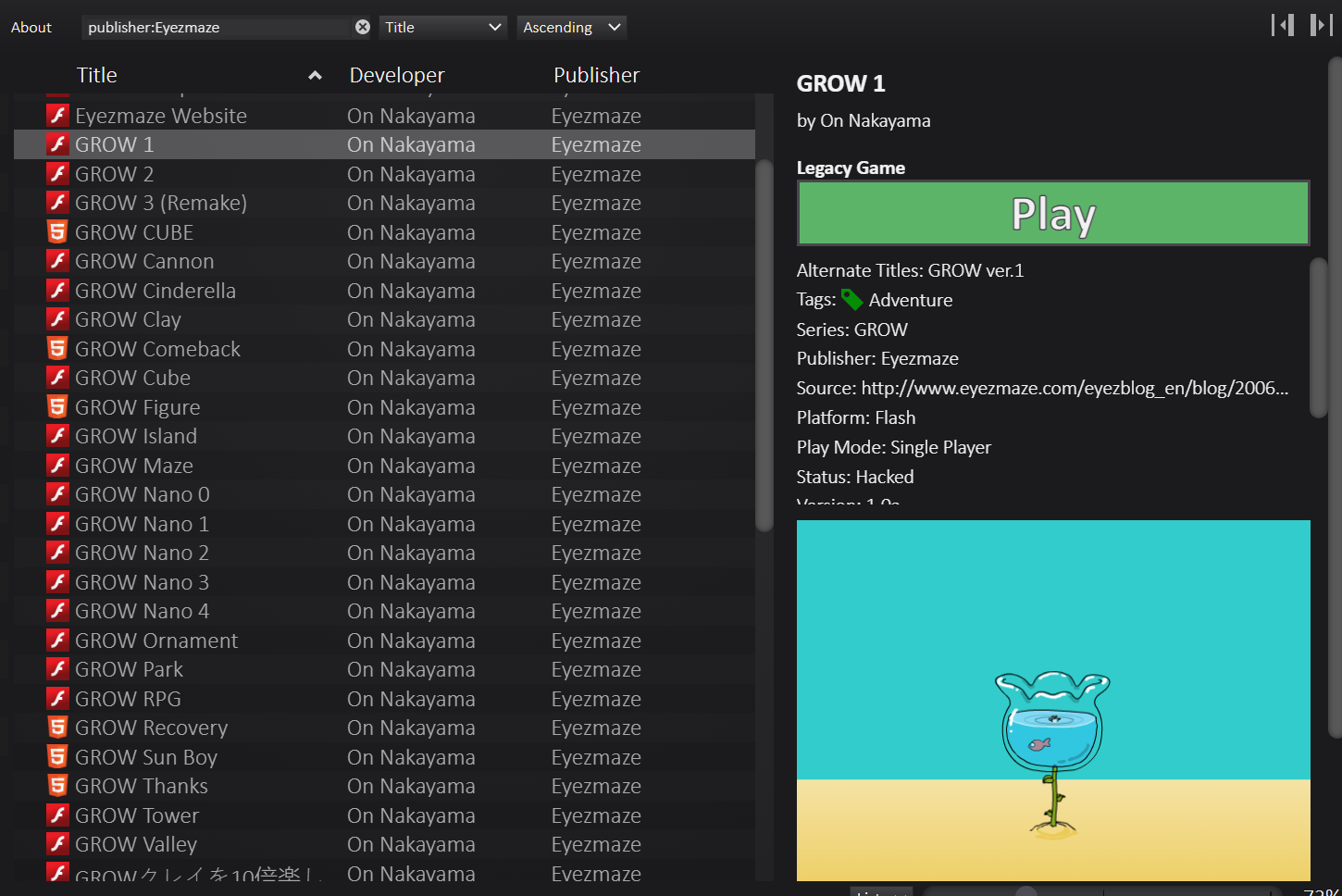Sort the list by the Developer column header

397,75
